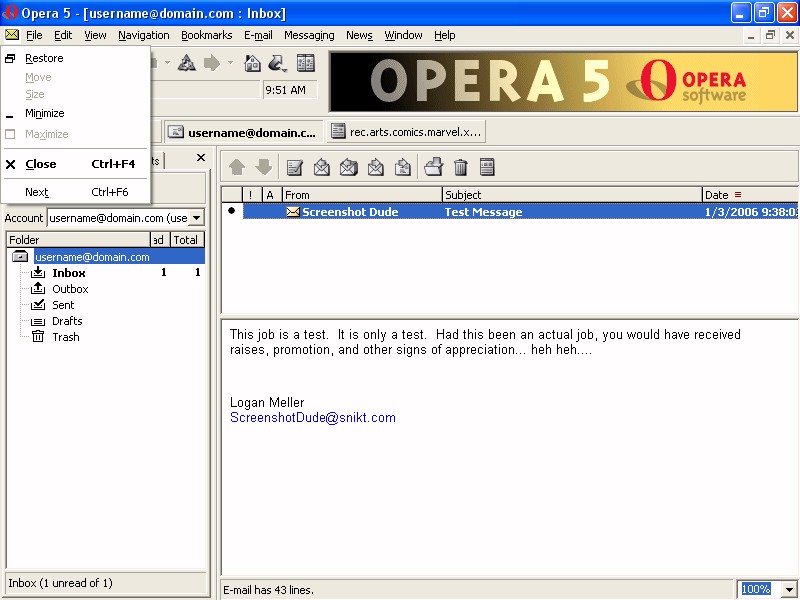Click the 100% zoom input field
The height and width of the screenshot is (600, 800).
point(759,589)
